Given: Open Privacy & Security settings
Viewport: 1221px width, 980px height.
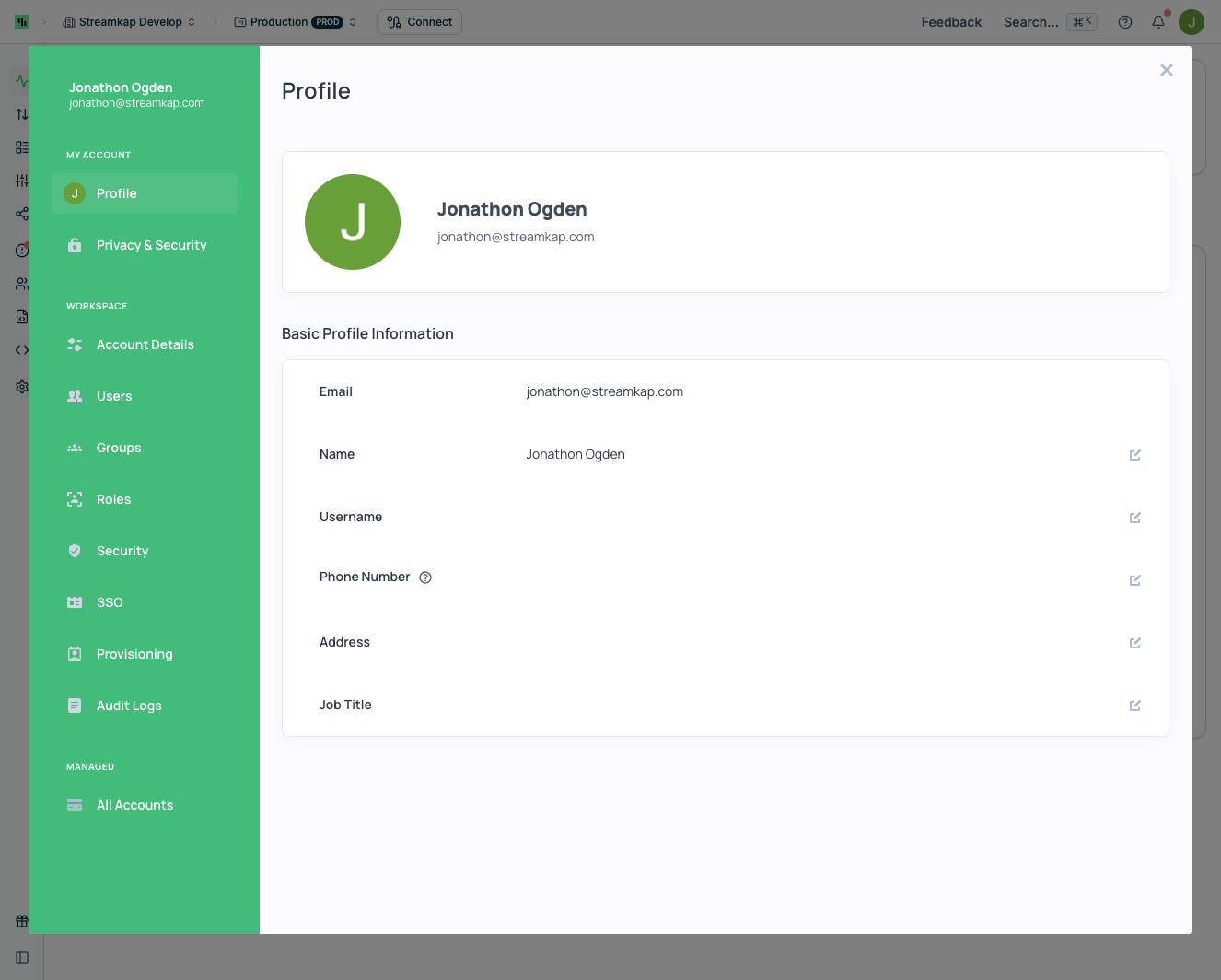Looking at the screenshot, I should [150, 244].
